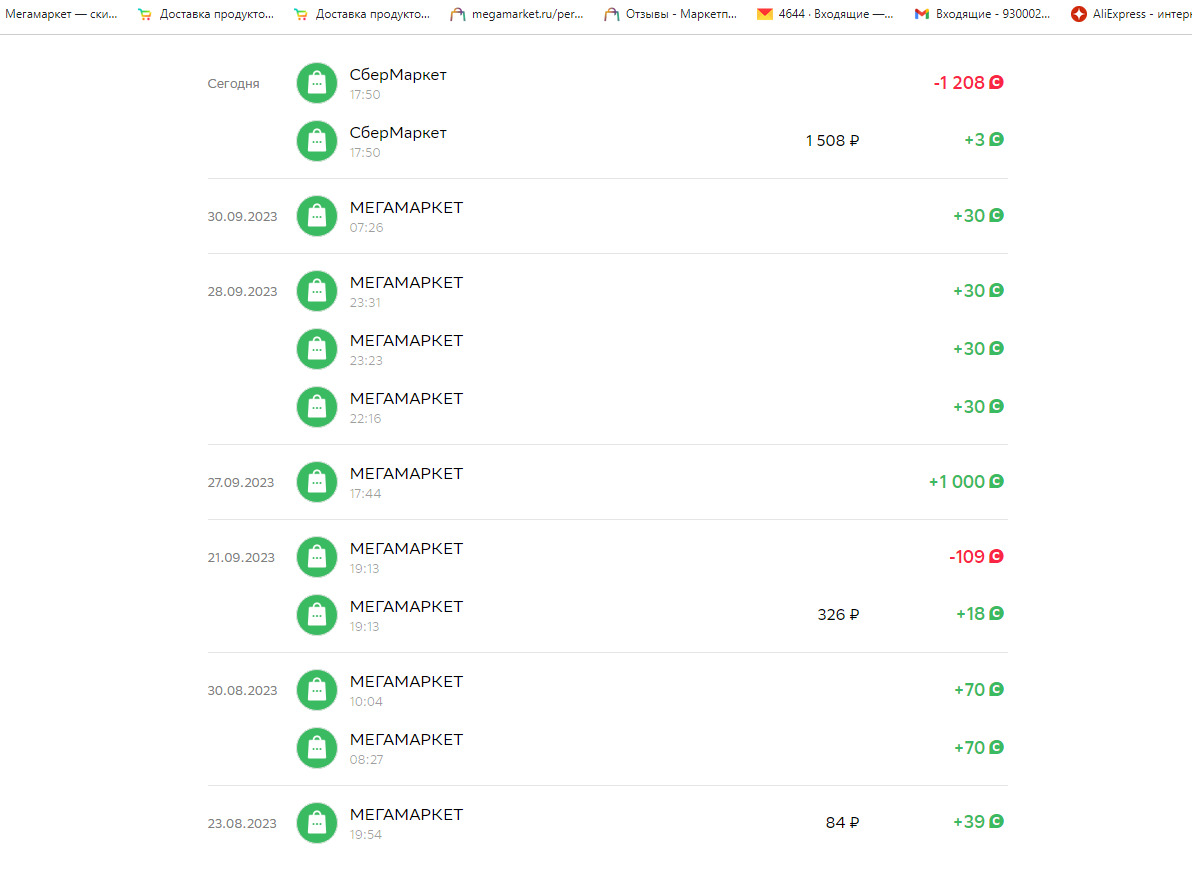This screenshot has height=895, width=1192.
Task: Click the bag icon for МЕГАМАРКЕТ 10:04
Action: pyautogui.click(x=317, y=690)
